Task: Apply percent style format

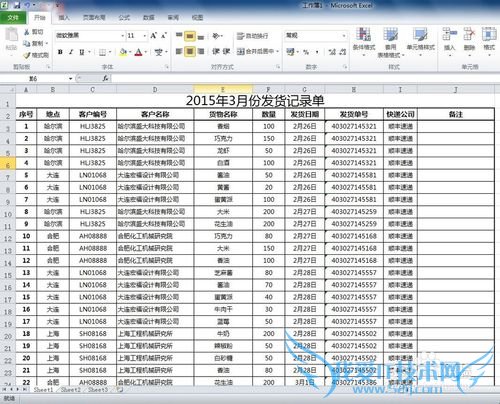Action: coord(306,52)
